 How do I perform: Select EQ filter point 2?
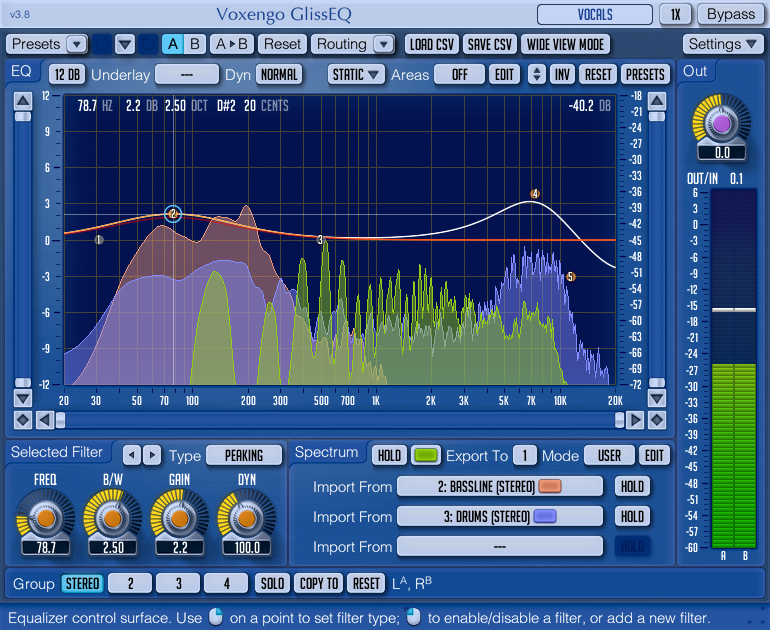point(173,214)
